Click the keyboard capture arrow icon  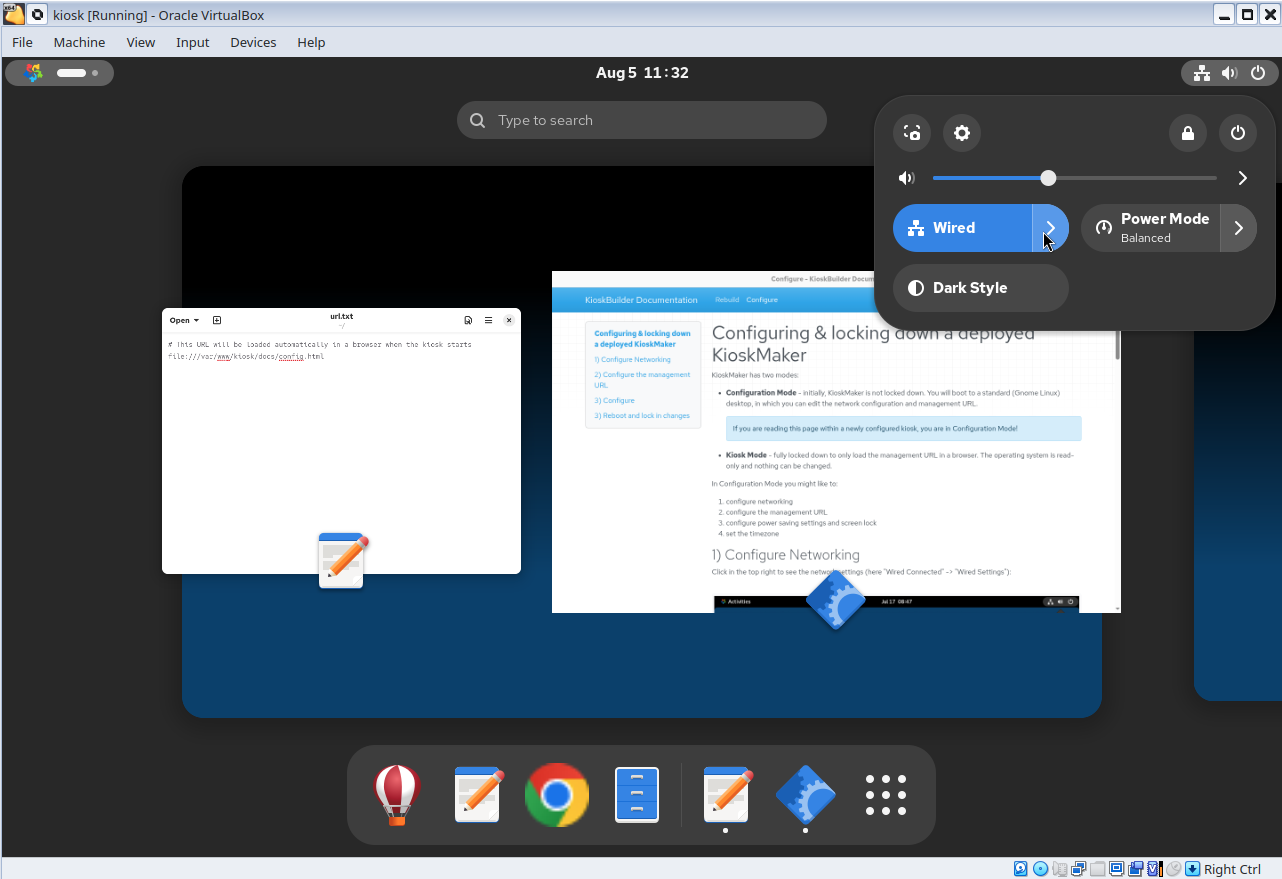(x=1192, y=869)
